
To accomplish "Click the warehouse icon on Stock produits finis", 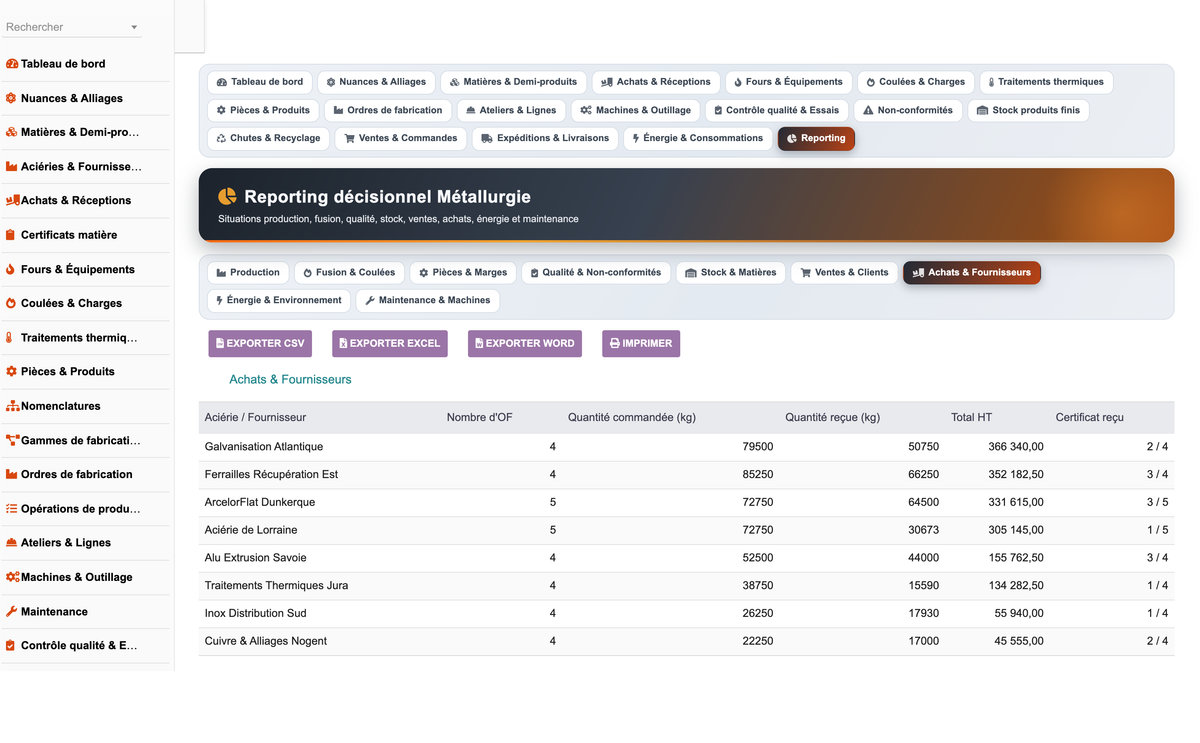I will click(982, 110).
